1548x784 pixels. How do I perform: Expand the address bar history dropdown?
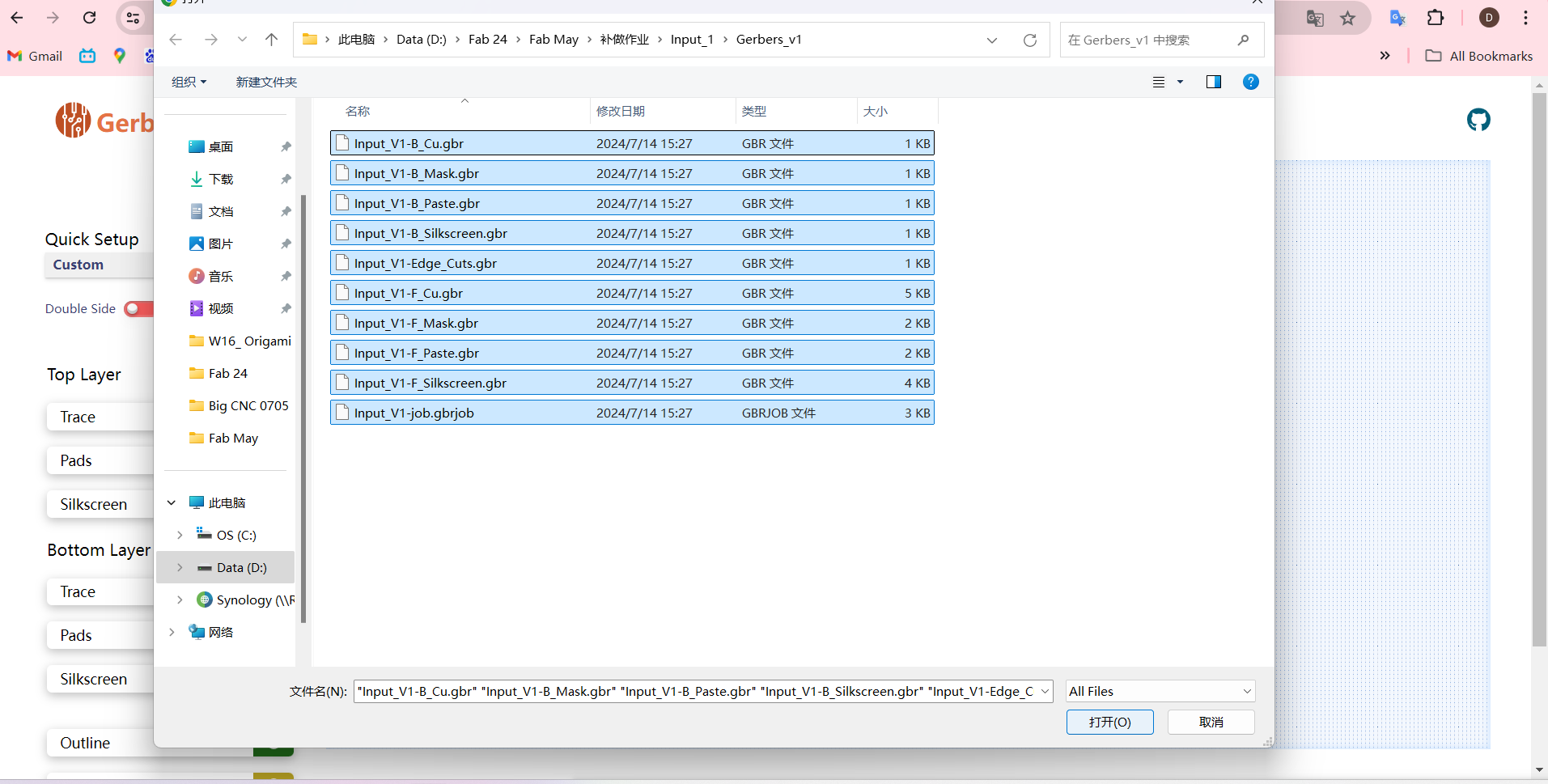[992, 40]
